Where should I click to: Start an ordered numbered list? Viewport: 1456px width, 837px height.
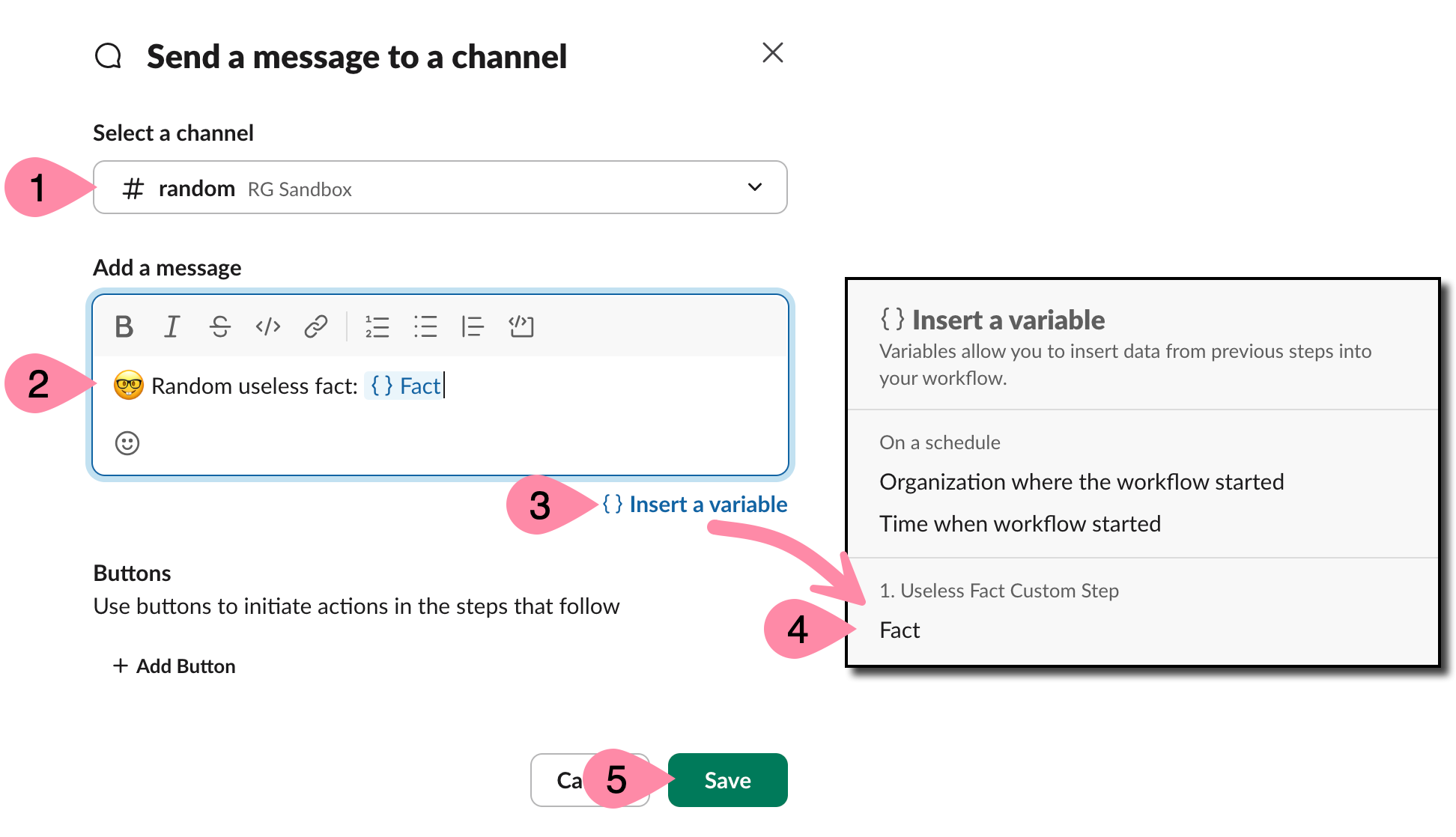click(377, 326)
